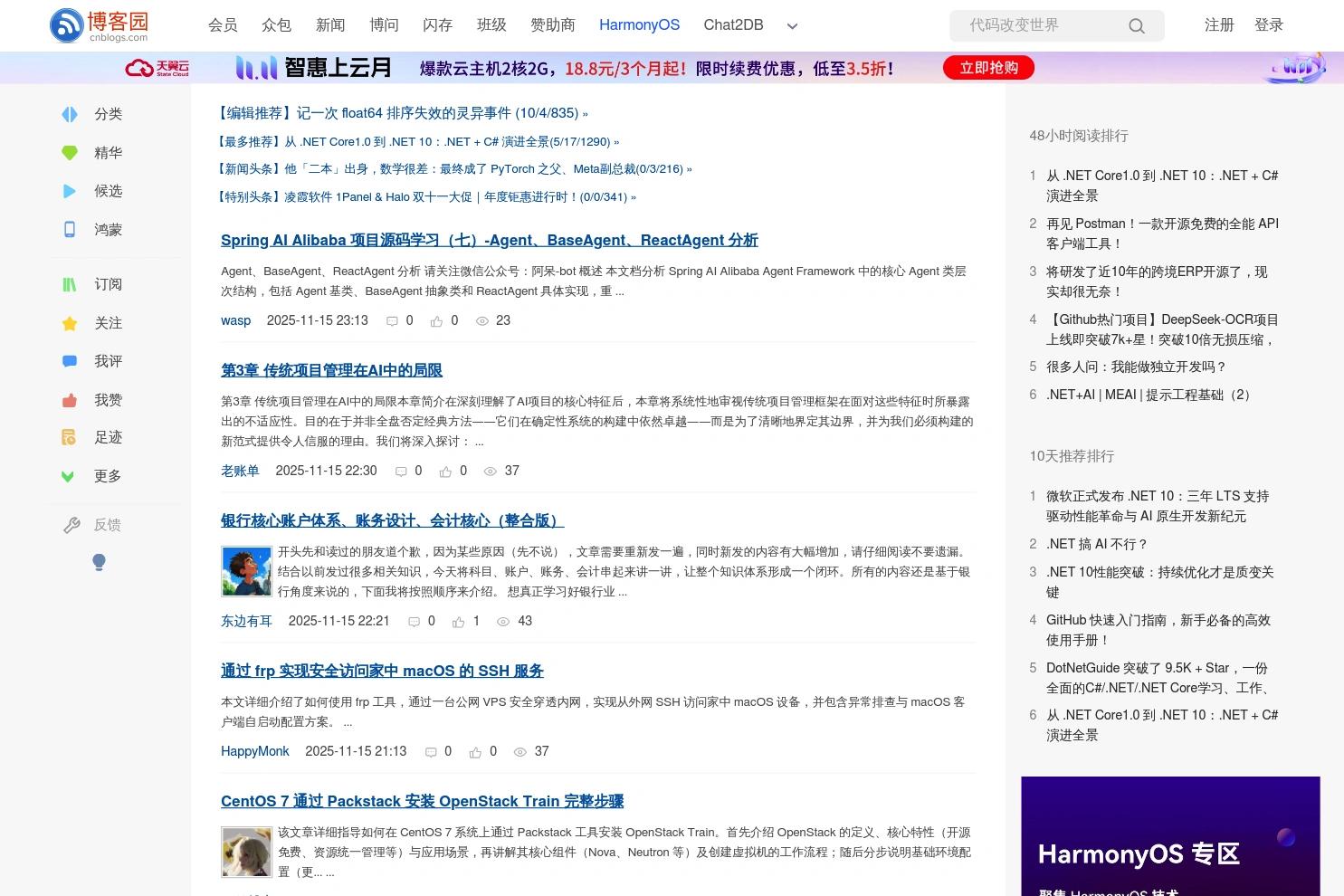Toggle dark mode with the lightbulb icon
Screen dimensions: 1344x896
click(100, 562)
